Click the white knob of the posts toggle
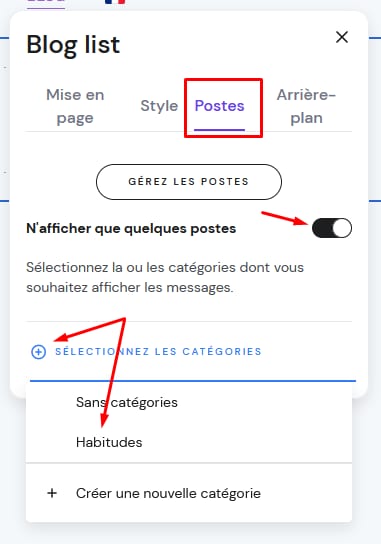 click(x=342, y=228)
